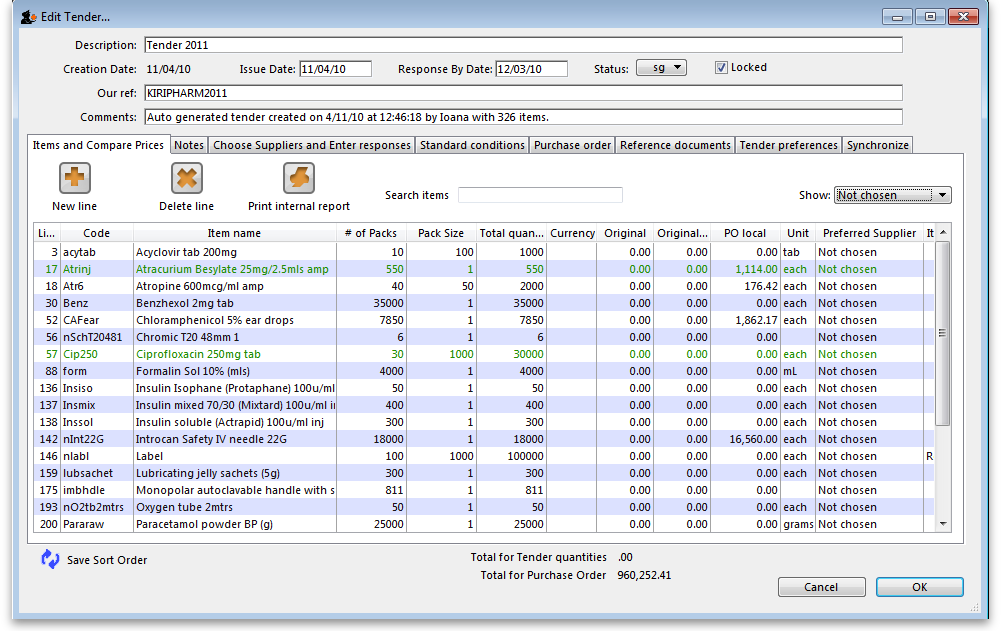Click the Delete line cross icon

pos(186,179)
